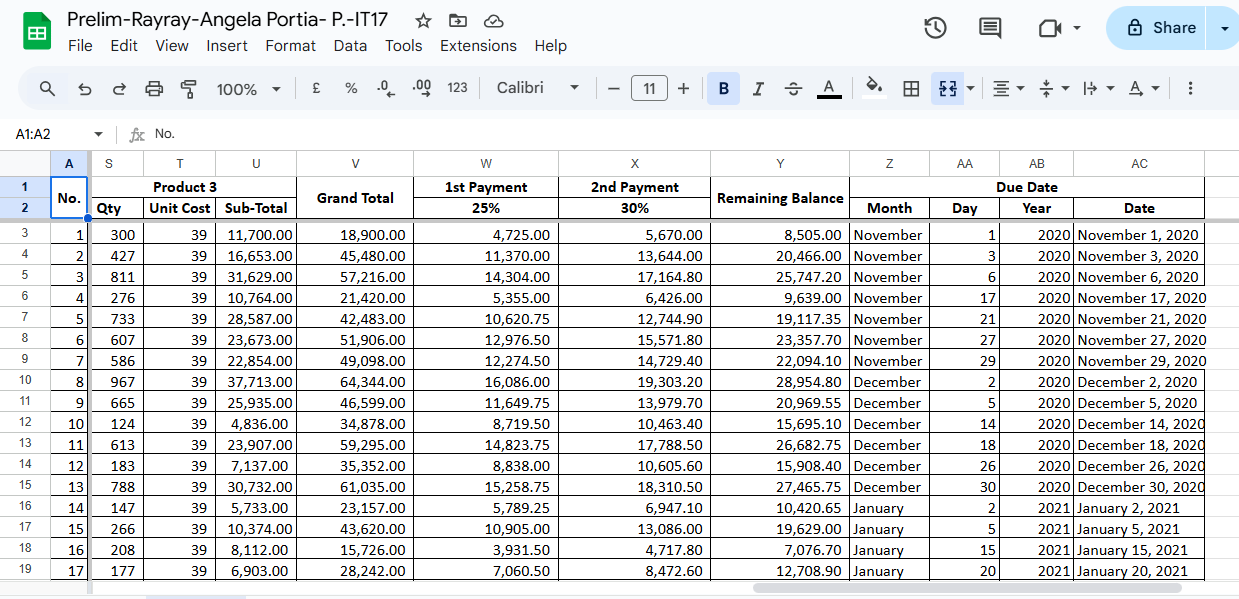The height and width of the screenshot is (599, 1239).
Task: Select the Paint format roller icon
Action: click(188, 89)
